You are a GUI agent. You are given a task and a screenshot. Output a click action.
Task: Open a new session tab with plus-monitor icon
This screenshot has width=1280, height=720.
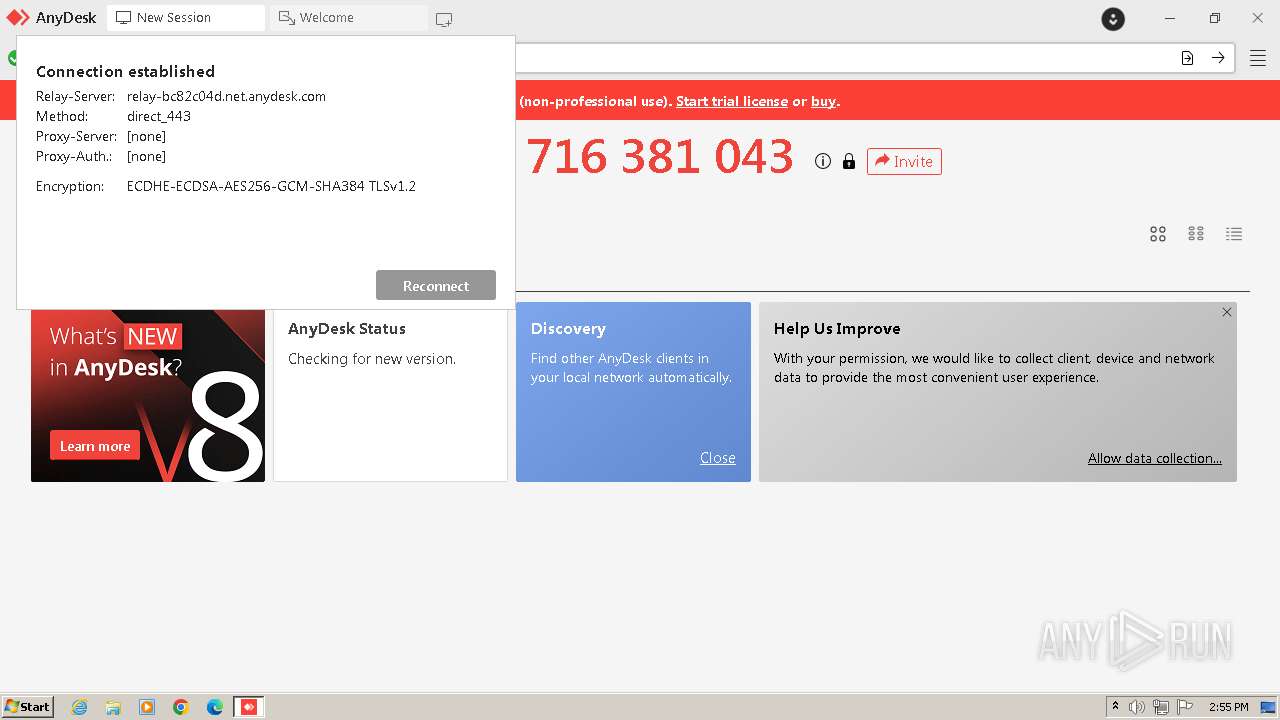[x=444, y=18]
